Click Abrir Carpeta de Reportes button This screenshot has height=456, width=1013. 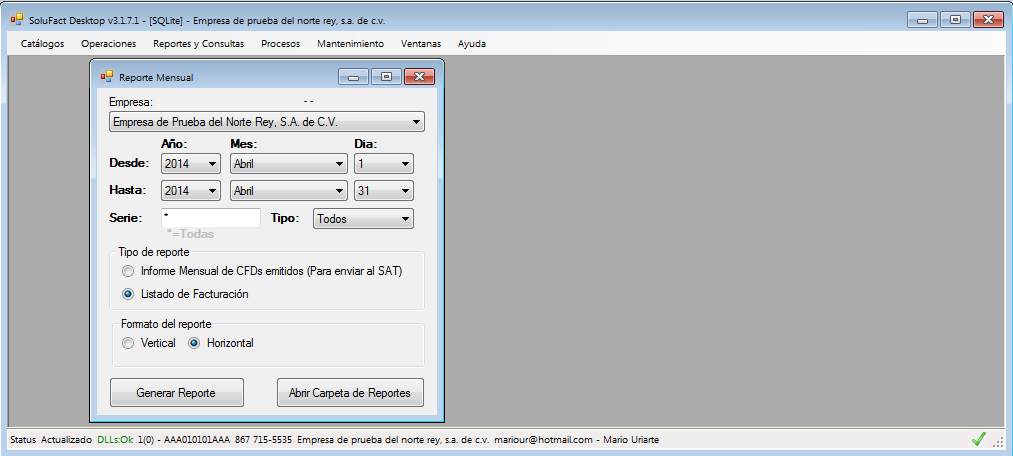coord(350,393)
